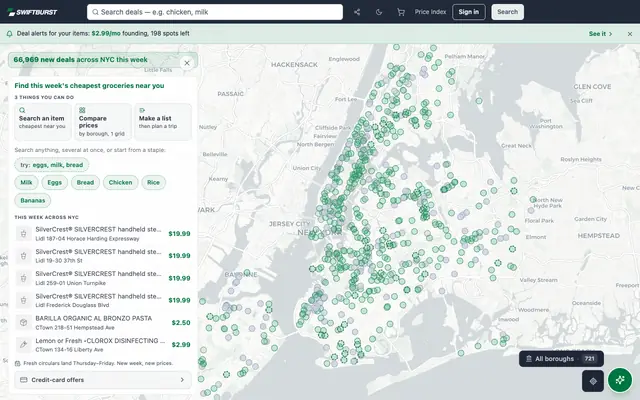Click the try eggs, milk, bread chip
Image resolution: width=640 pixels, height=400 pixels.
(x=51, y=165)
